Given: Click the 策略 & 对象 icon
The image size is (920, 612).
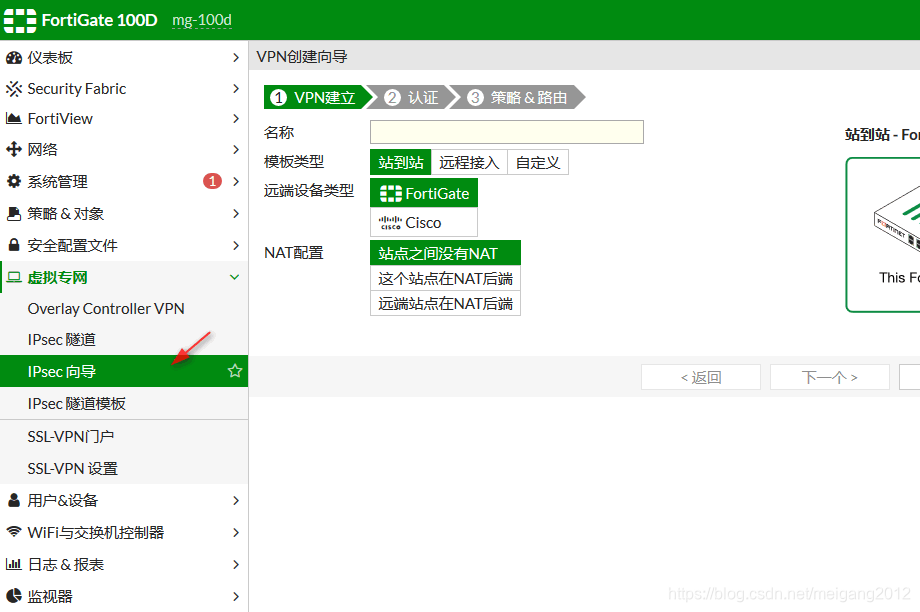Looking at the screenshot, I should (x=13, y=214).
